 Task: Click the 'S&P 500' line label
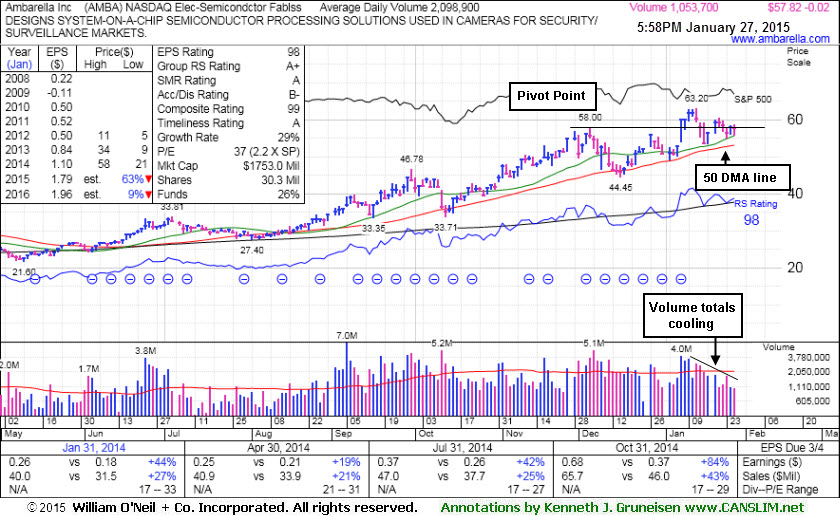[753, 99]
